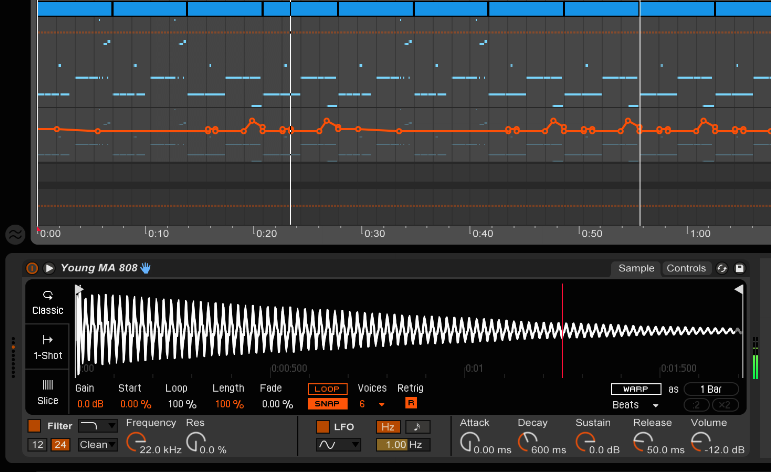Select the 24 dB filter slope
Screen dimensions: 771x472
tap(60, 444)
